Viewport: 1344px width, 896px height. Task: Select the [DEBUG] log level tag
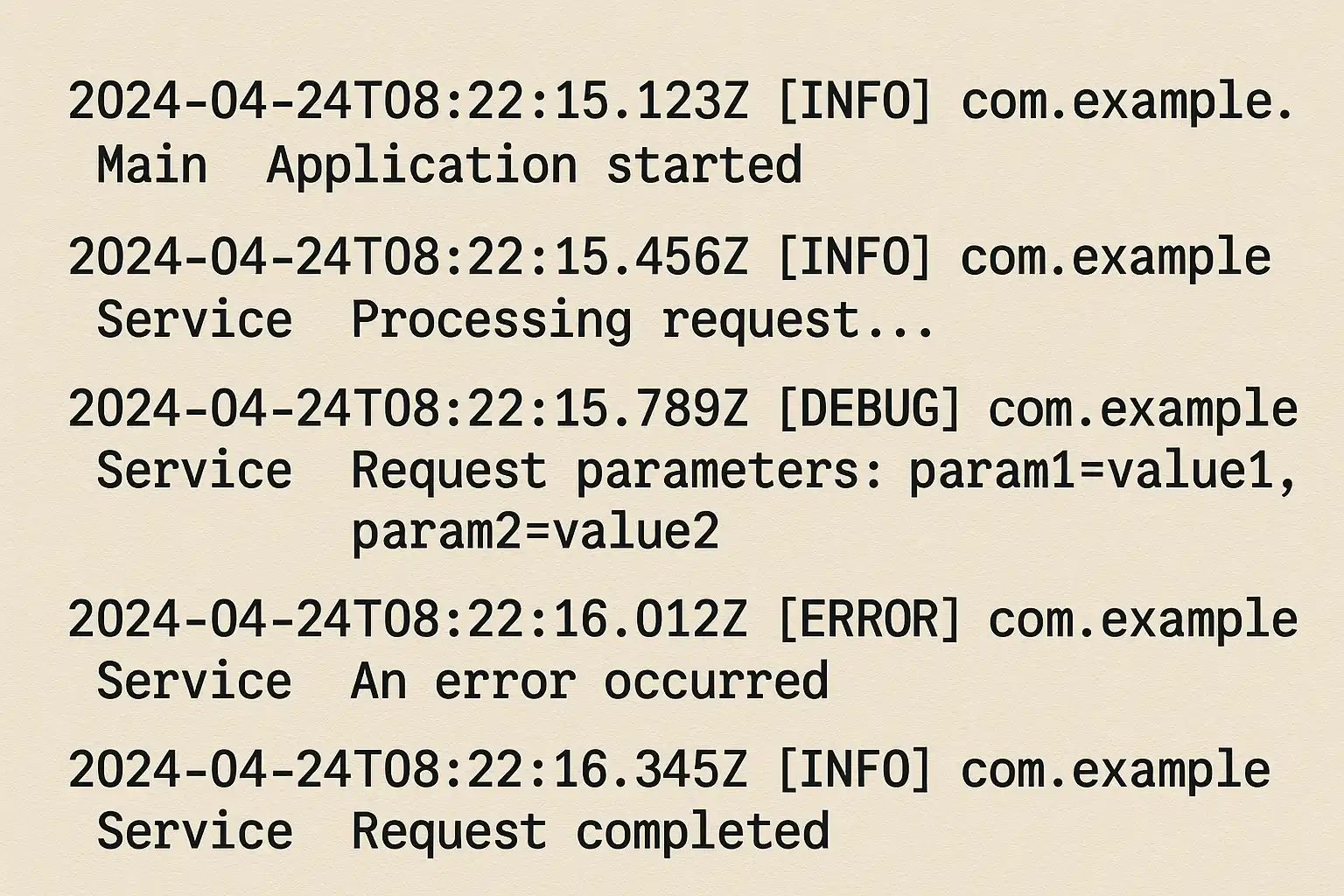(x=869, y=409)
